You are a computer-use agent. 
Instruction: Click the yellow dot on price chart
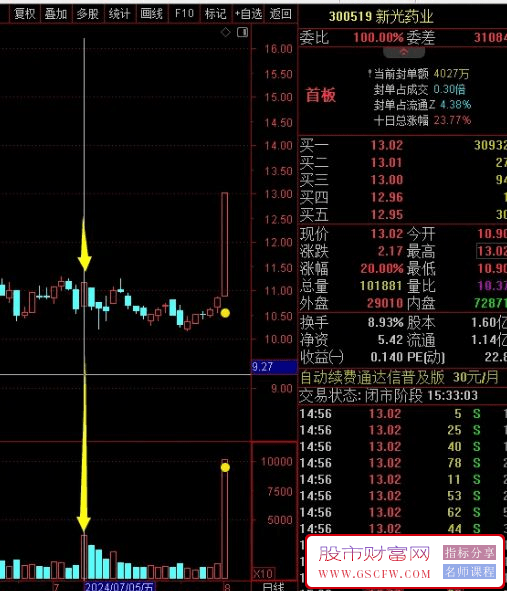[225, 313]
